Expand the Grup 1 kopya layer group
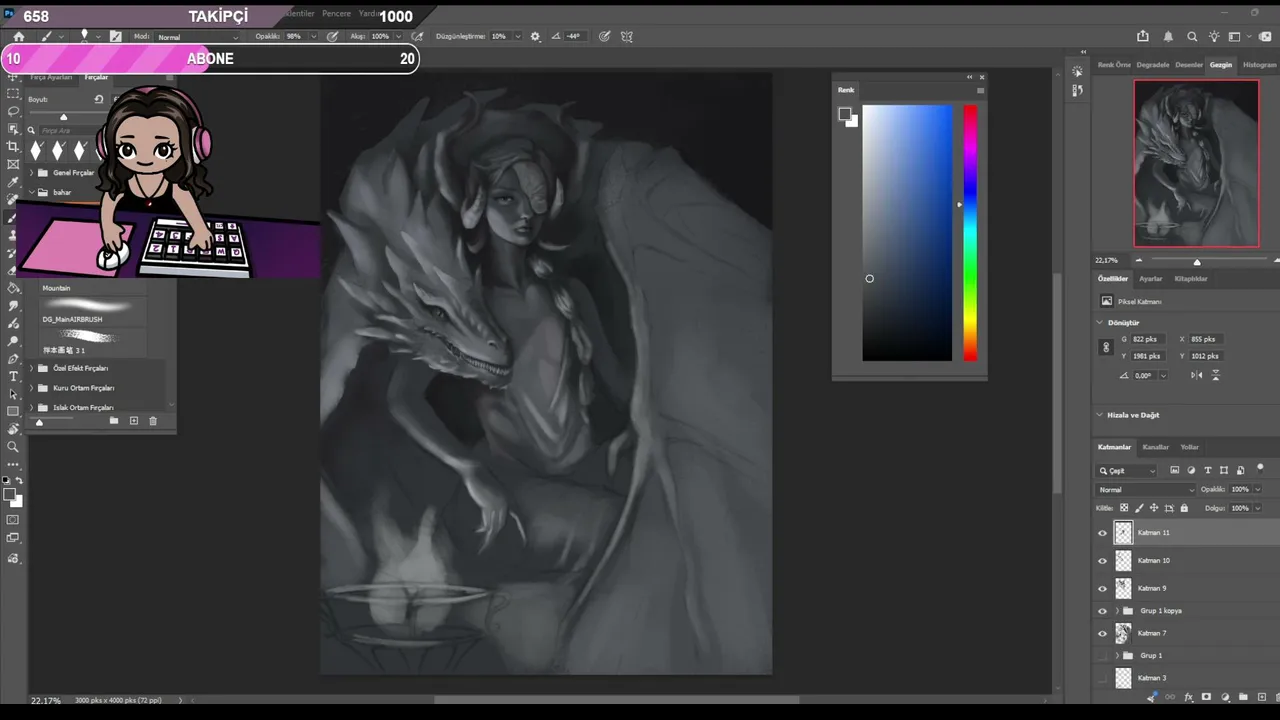The width and height of the screenshot is (1280, 720). (1117, 611)
